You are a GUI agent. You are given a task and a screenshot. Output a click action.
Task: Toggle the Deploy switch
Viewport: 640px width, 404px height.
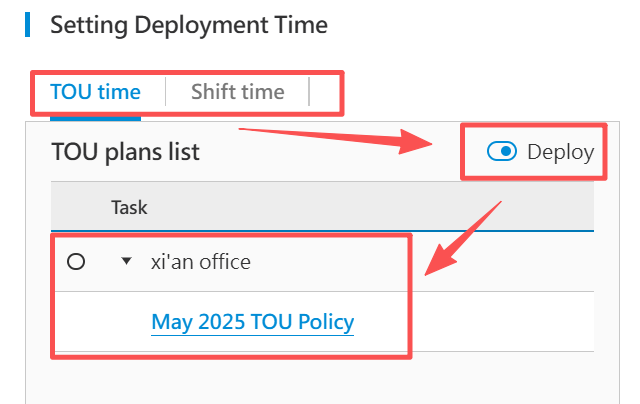[x=501, y=152]
